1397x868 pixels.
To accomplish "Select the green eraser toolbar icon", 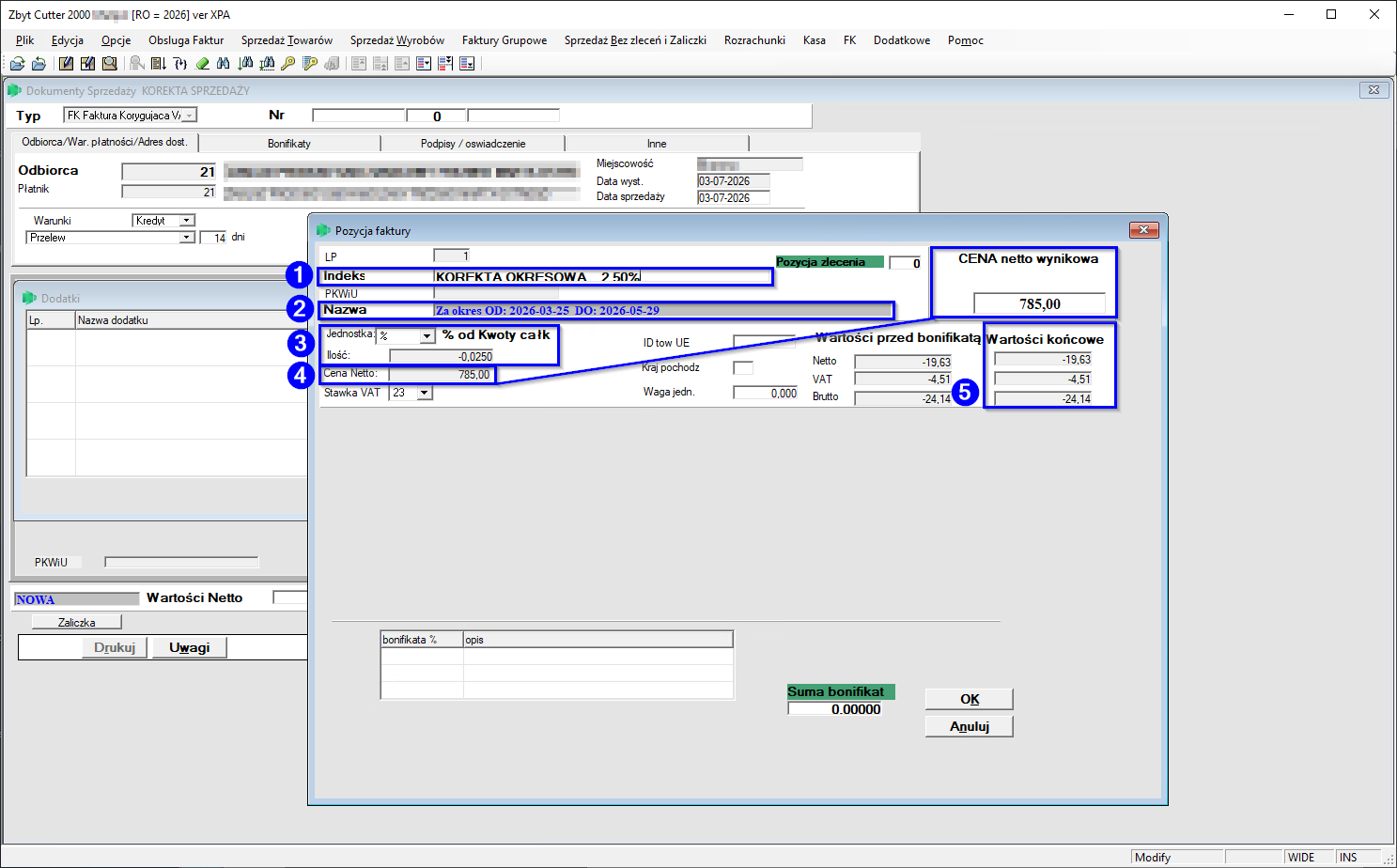I will [202, 64].
